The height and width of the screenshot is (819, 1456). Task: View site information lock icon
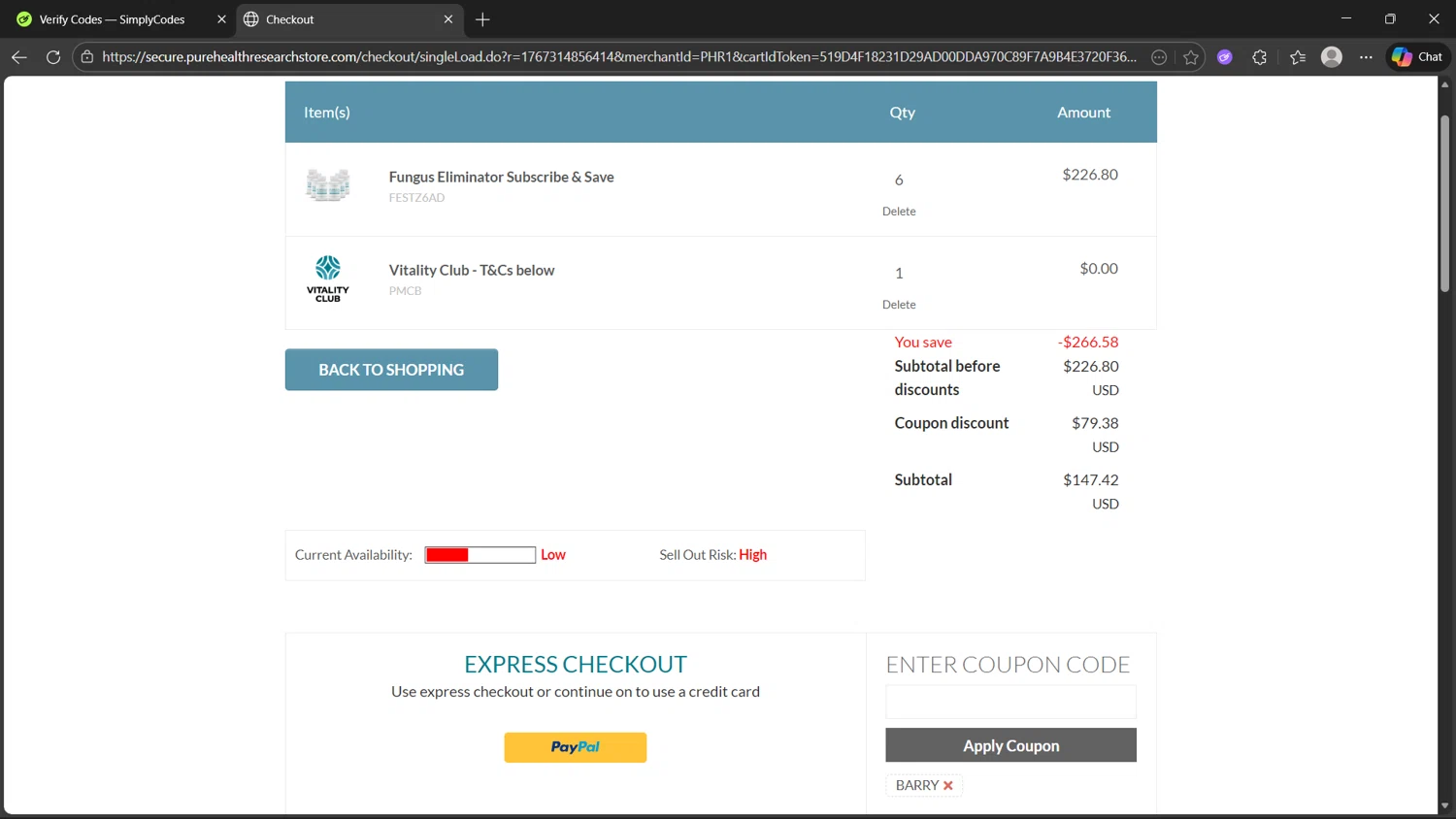[x=87, y=57]
